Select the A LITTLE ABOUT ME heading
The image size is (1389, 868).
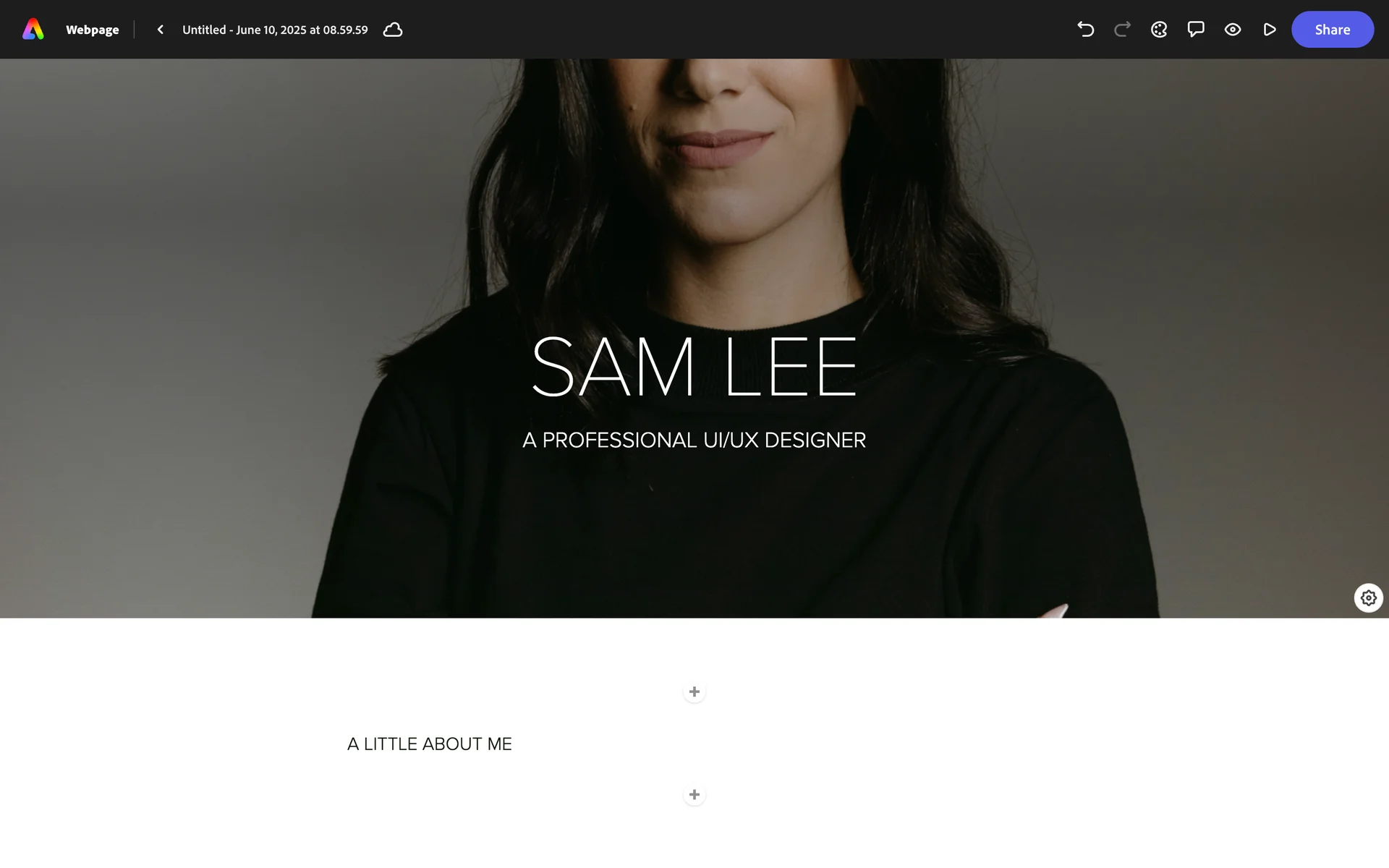pyautogui.click(x=430, y=744)
